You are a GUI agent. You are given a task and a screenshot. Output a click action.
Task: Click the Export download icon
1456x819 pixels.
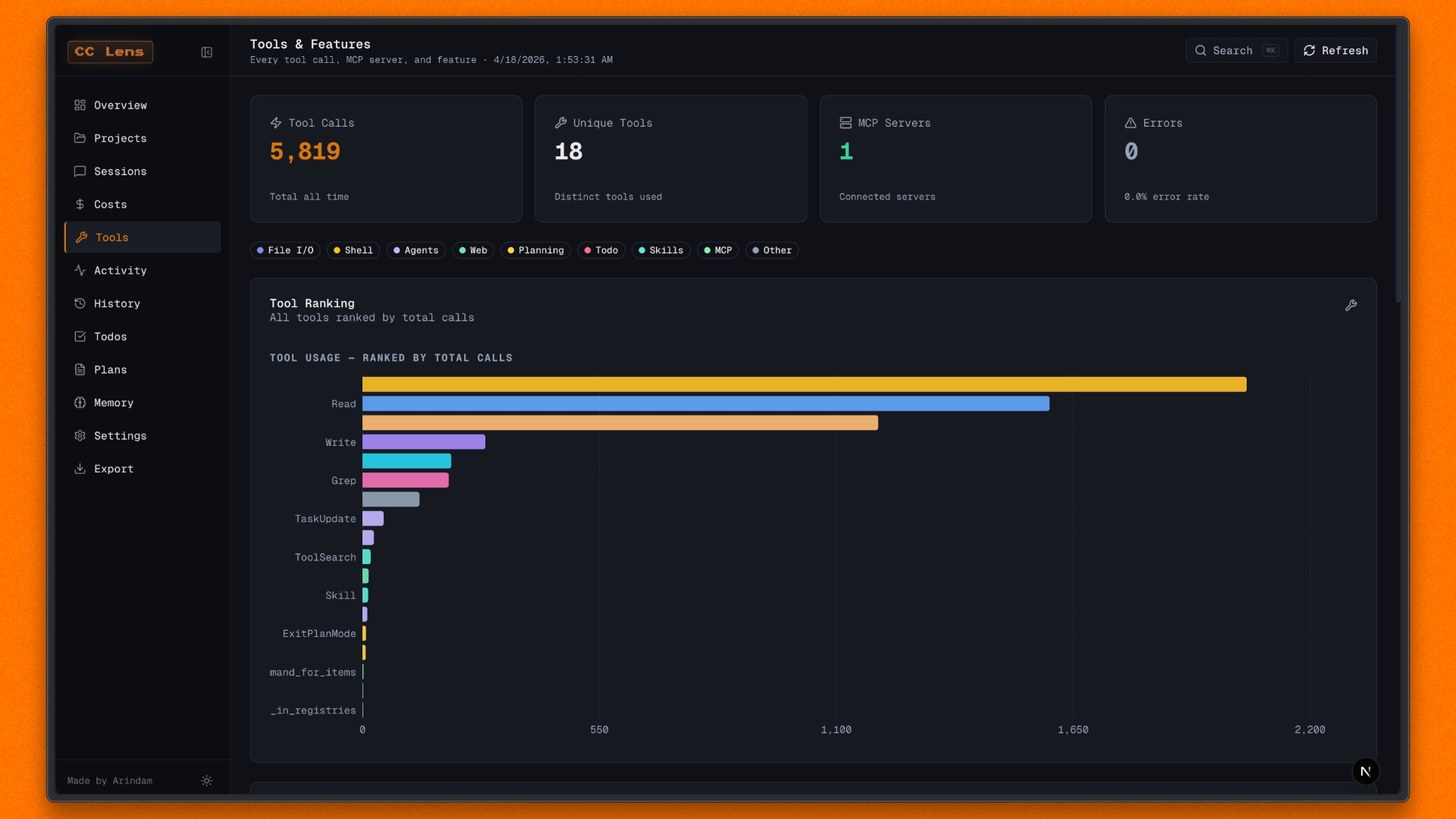(80, 469)
